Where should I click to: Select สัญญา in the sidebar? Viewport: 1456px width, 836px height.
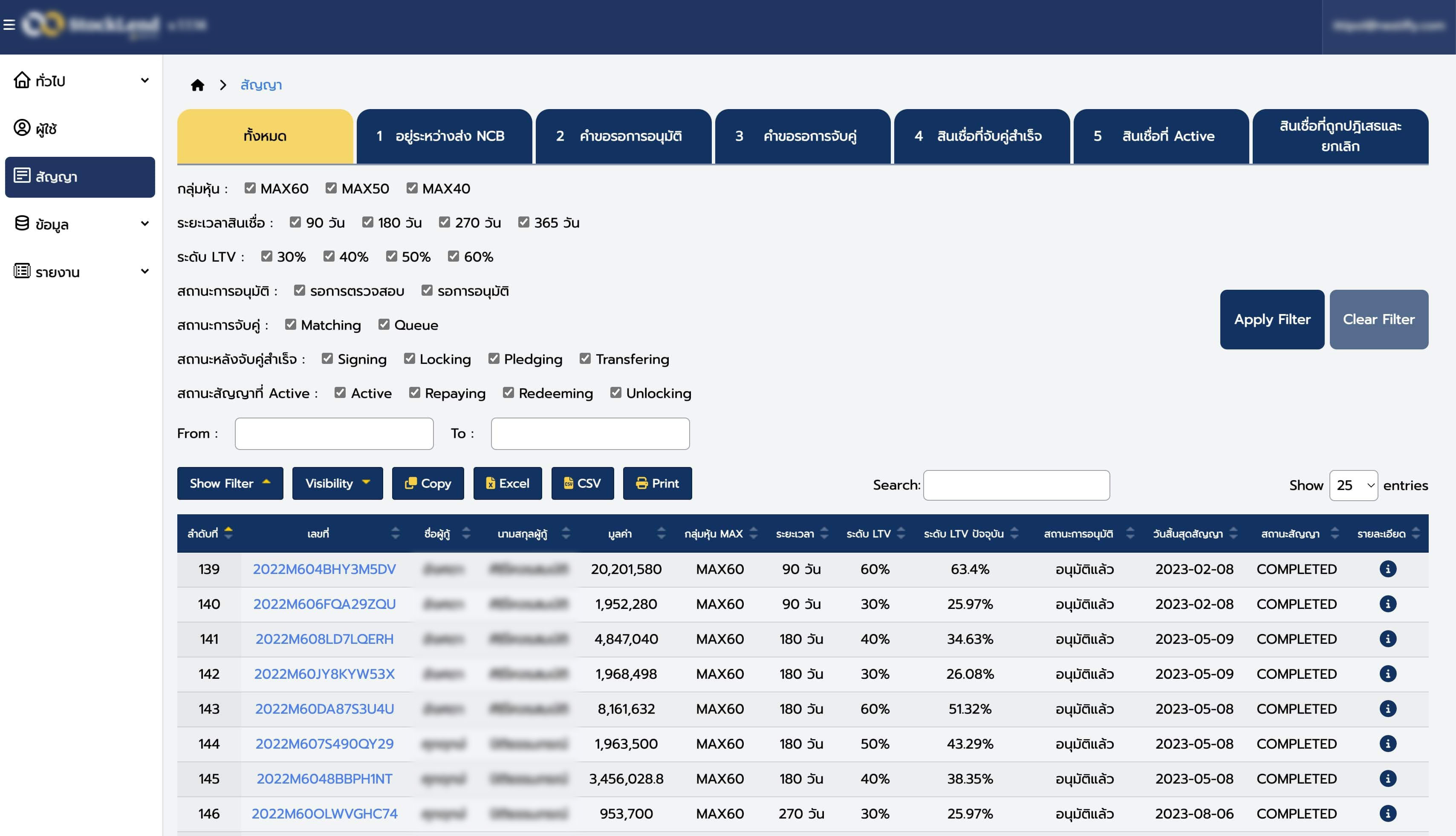coord(80,177)
